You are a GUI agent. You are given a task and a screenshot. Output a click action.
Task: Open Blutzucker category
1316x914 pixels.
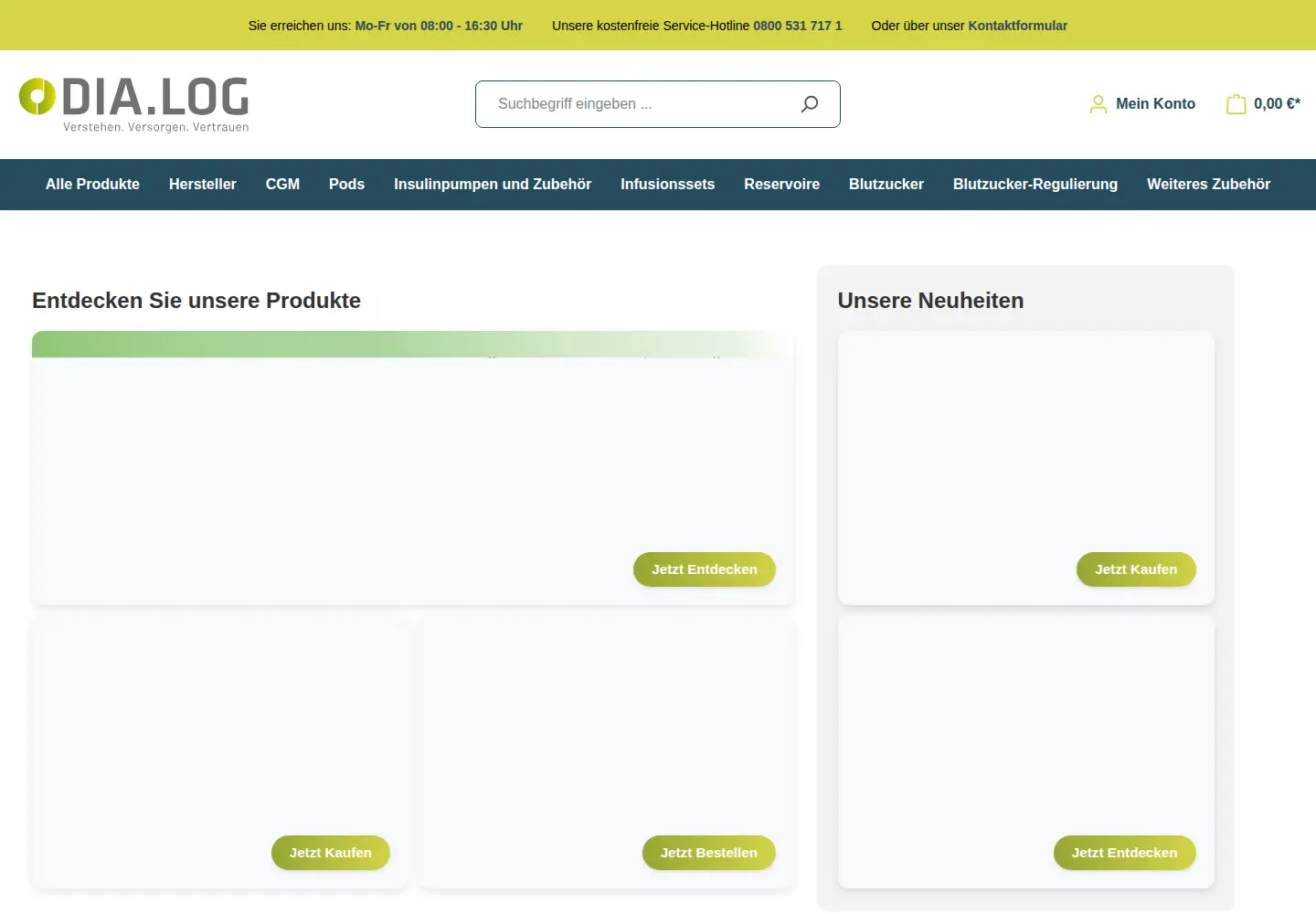tap(886, 185)
